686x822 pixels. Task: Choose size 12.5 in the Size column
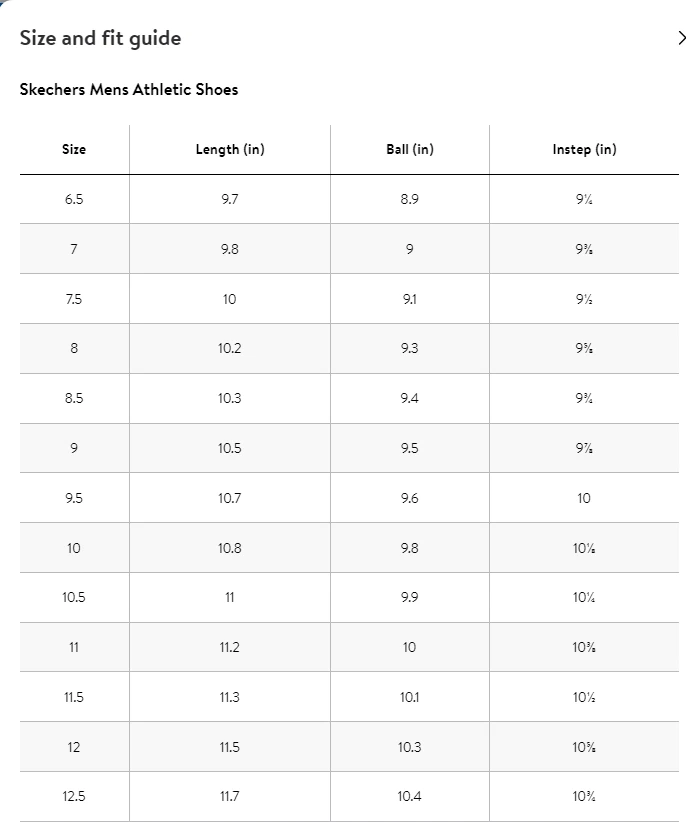click(74, 797)
